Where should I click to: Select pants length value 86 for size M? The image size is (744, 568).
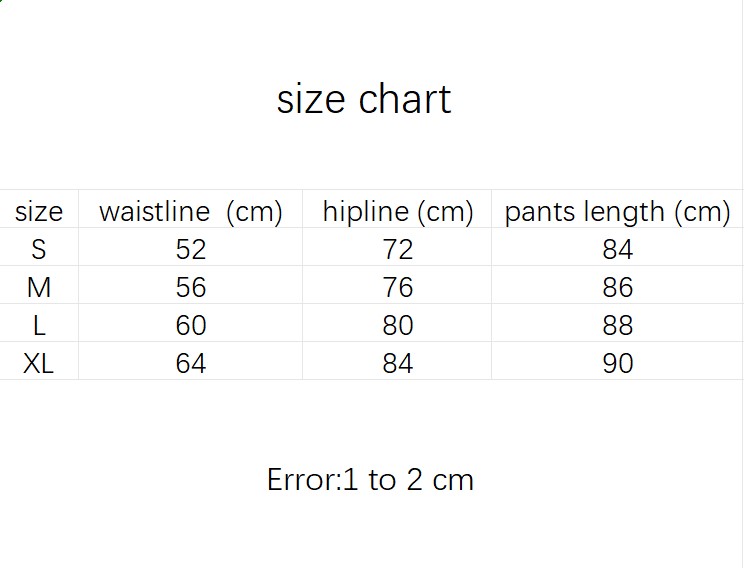click(x=617, y=287)
